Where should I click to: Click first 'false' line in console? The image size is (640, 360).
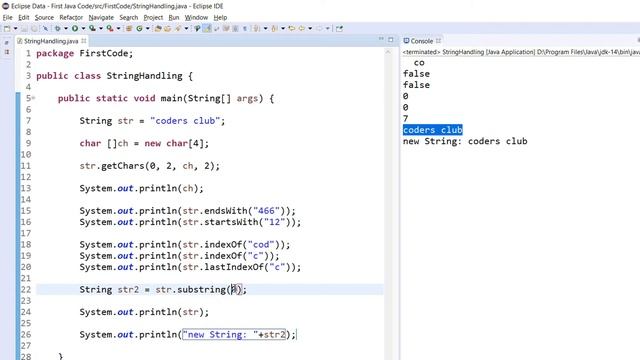[416, 74]
